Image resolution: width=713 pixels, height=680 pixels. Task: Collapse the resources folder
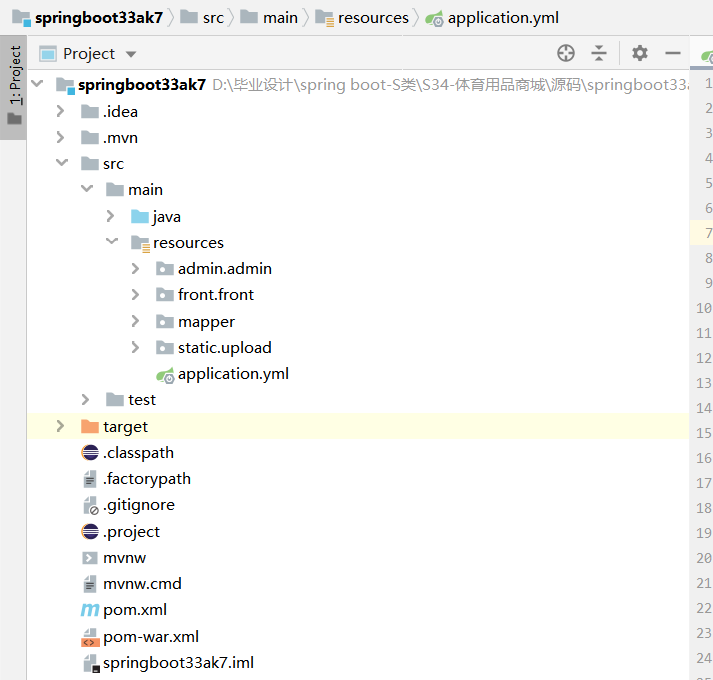[111, 242]
